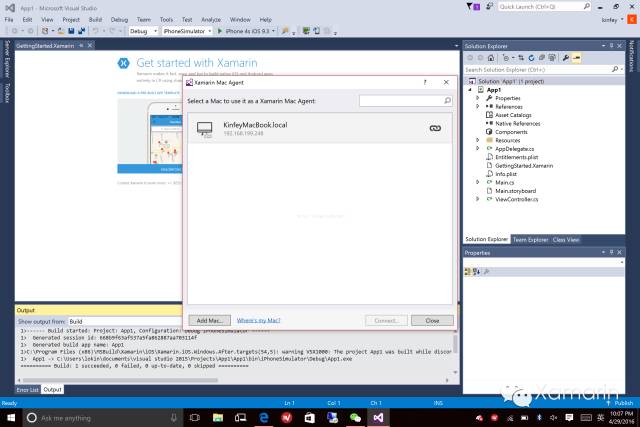Image resolution: width=640 pixels, height=427 pixels.
Task: Refresh the Solution Explorer tree
Action: click(531, 58)
